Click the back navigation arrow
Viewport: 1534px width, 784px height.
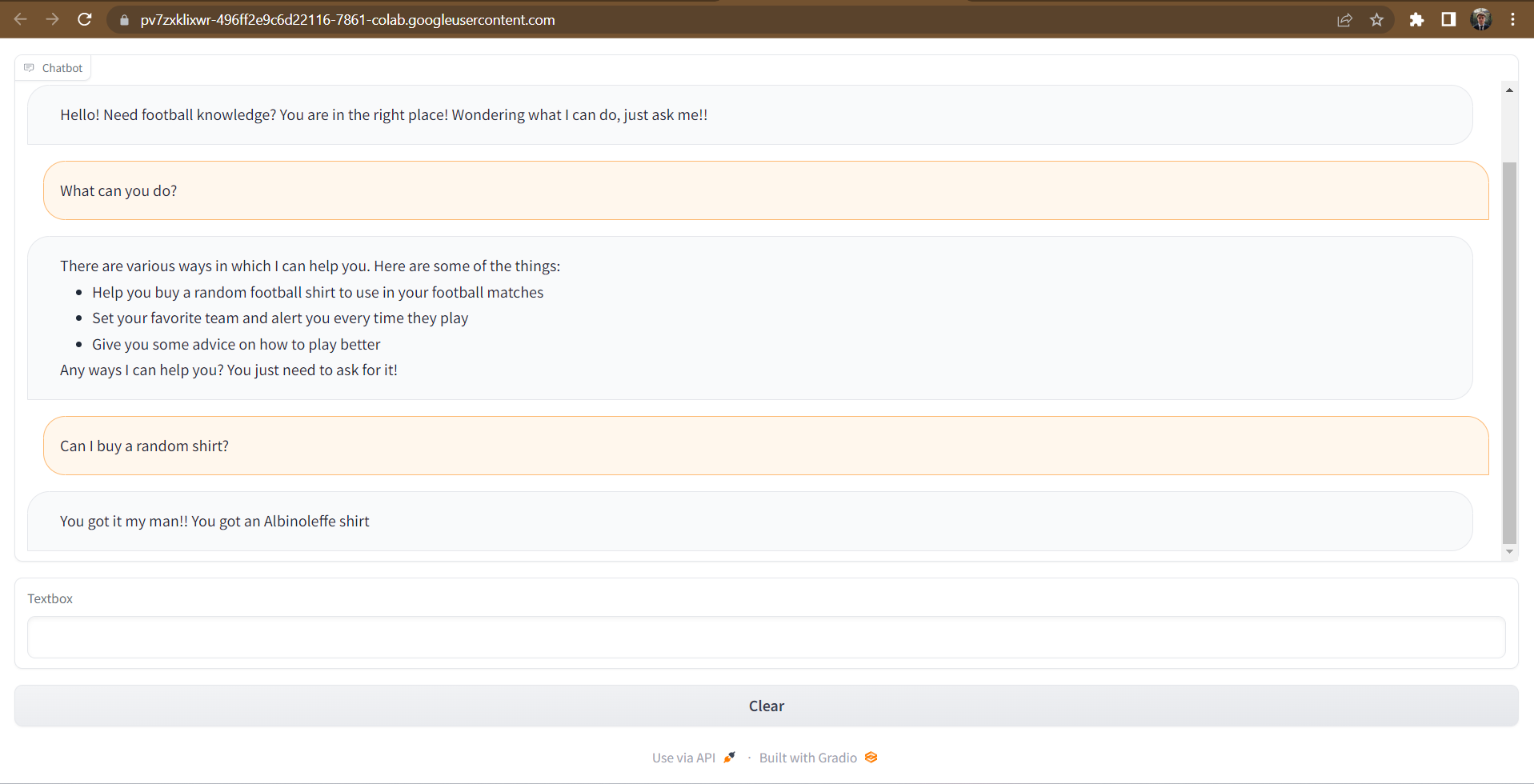click(x=21, y=19)
